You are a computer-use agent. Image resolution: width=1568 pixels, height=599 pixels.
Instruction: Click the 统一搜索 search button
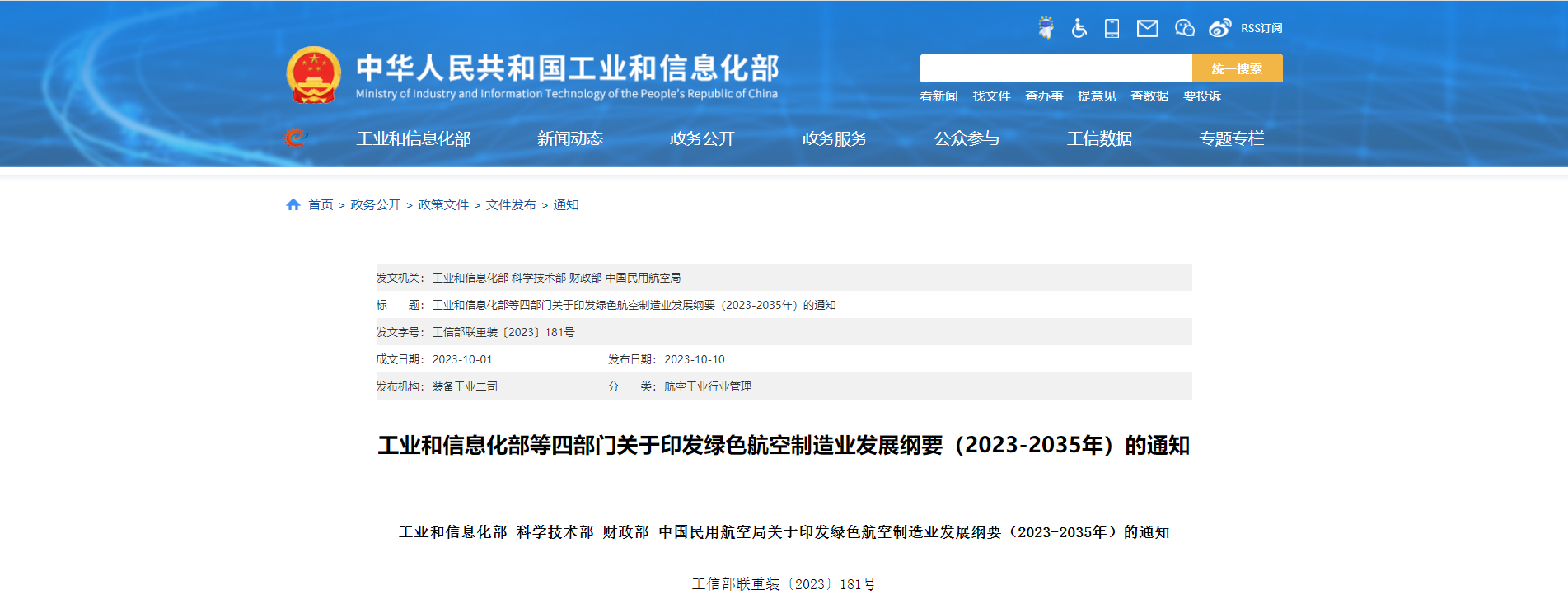1237,68
